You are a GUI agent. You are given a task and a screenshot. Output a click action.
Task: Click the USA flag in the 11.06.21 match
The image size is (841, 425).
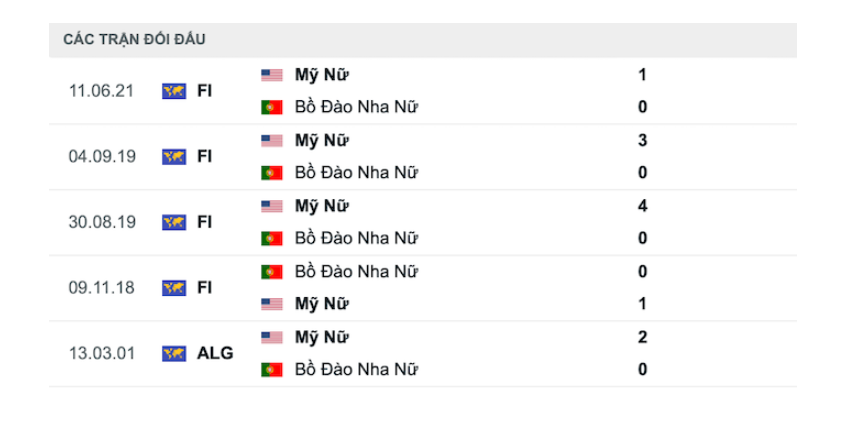[272, 75]
